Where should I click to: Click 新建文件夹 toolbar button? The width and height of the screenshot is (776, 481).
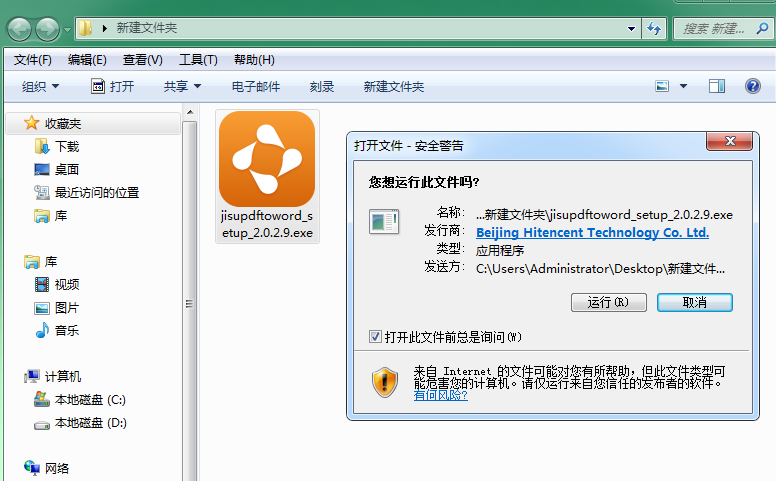393,87
